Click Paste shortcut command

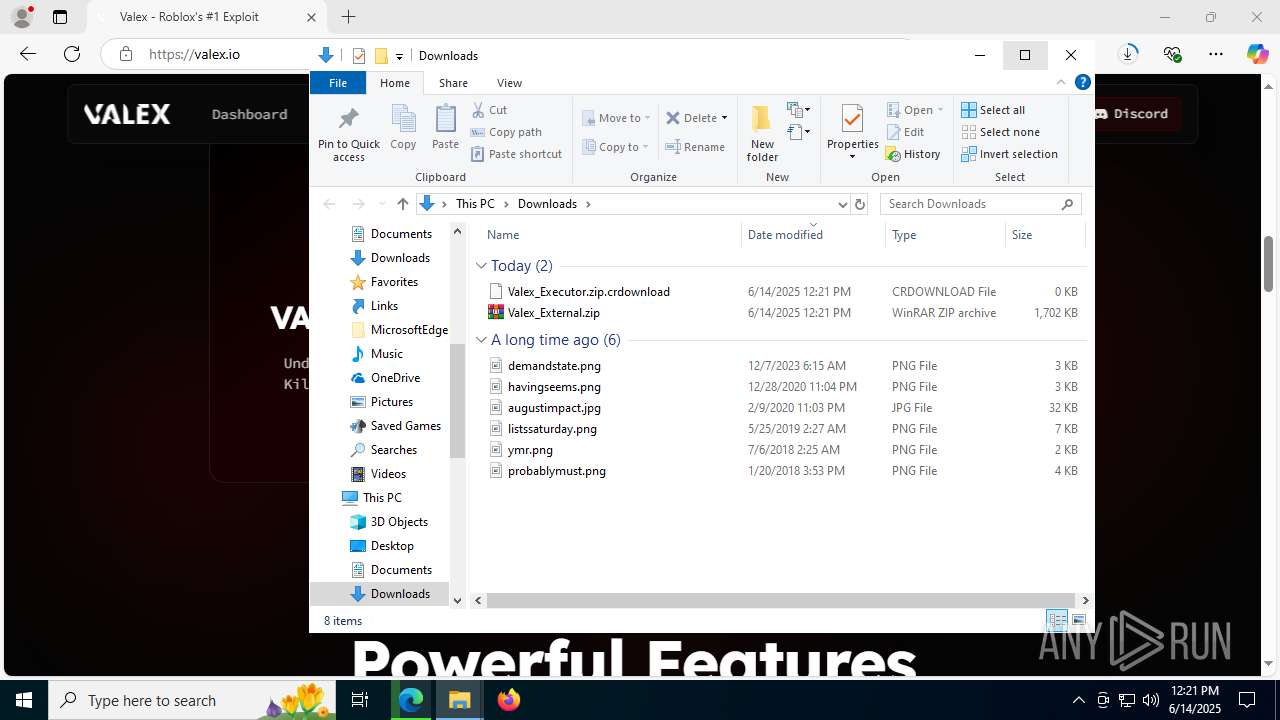coord(516,154)
